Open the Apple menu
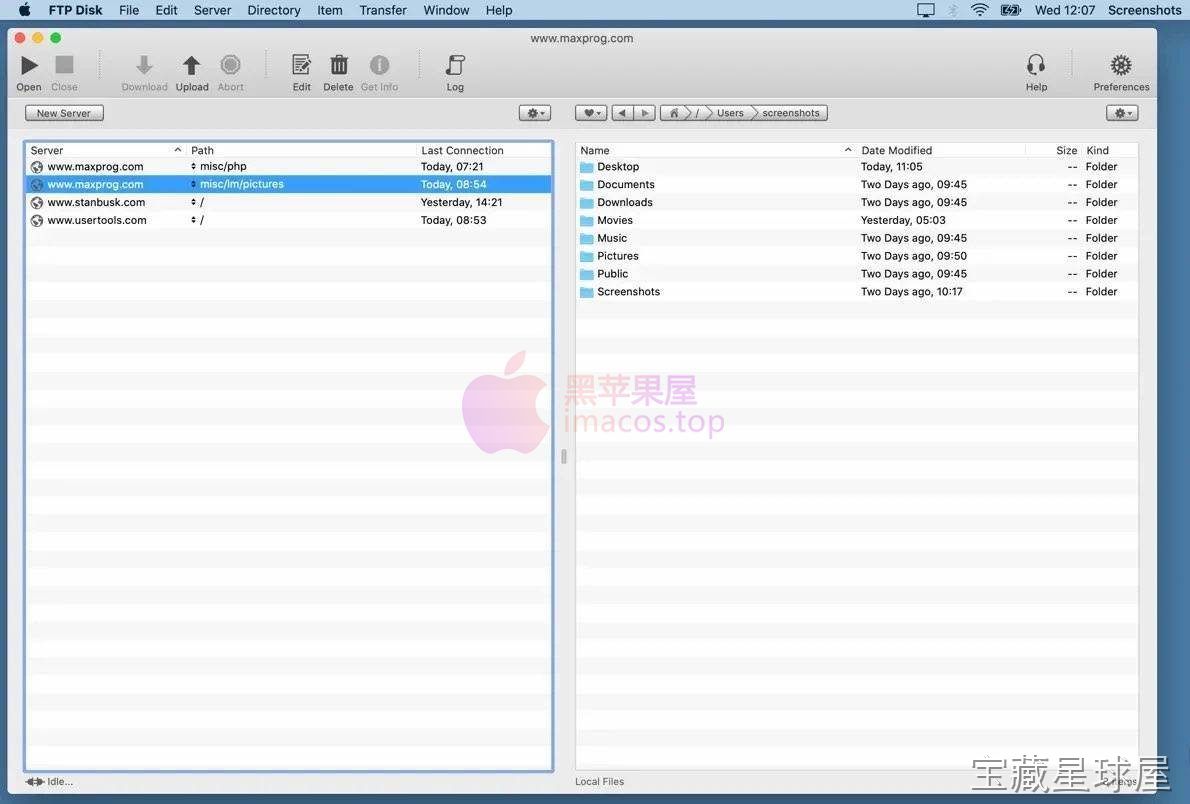1190x804 pixels. click(24, 10)
